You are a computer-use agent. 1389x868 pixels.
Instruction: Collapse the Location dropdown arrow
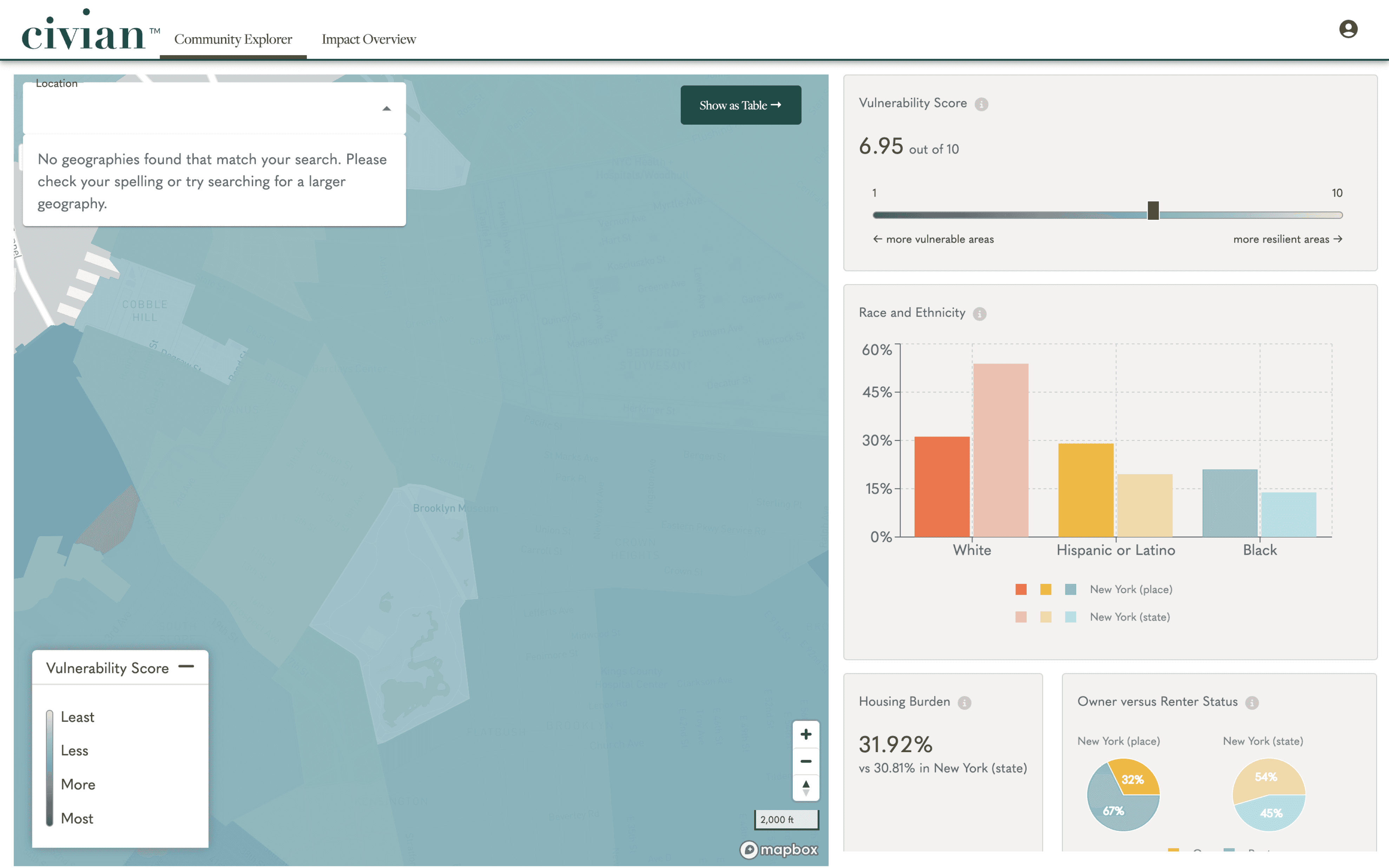(387, 108)
